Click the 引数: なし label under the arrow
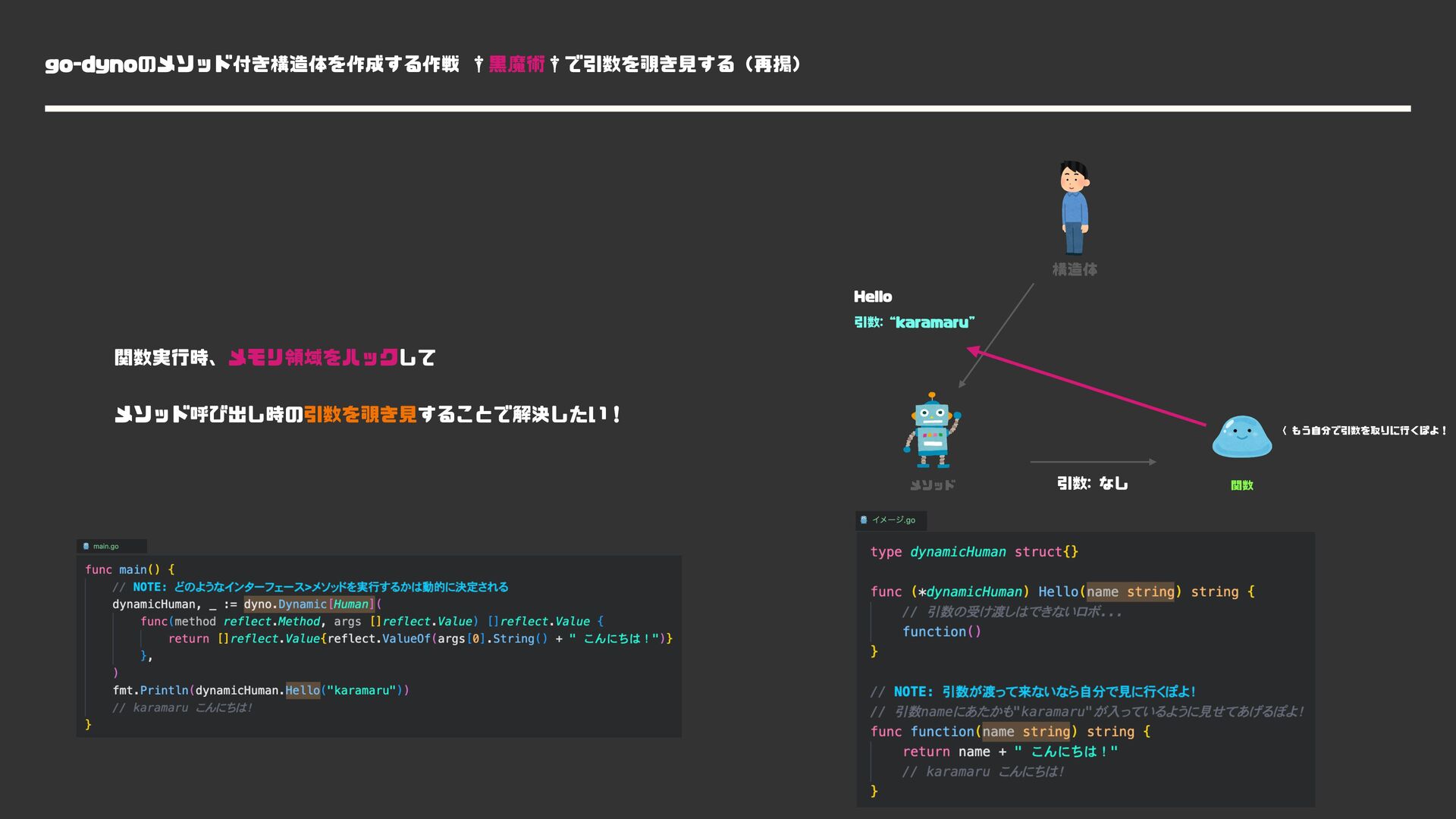This screenshot has height=819, width=1456. (1093, 483)
